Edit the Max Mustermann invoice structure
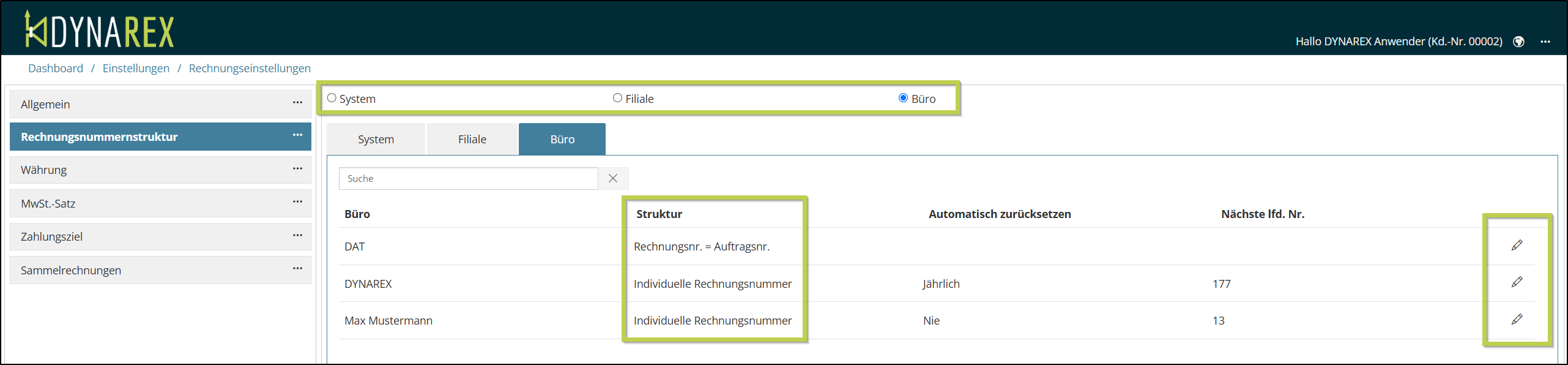 (1517, 320)
